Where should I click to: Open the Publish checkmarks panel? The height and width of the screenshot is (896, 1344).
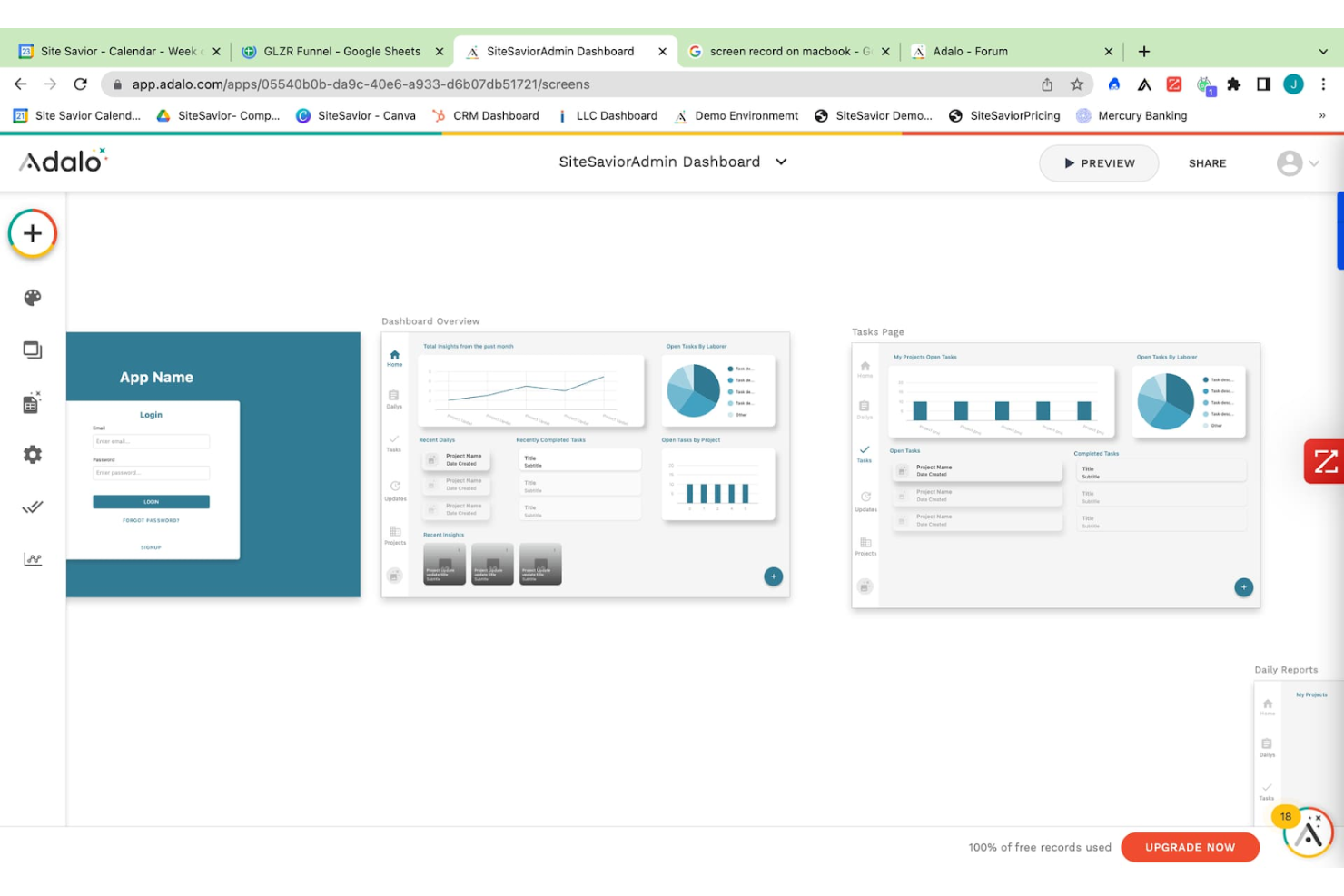(x=32, y=507)
